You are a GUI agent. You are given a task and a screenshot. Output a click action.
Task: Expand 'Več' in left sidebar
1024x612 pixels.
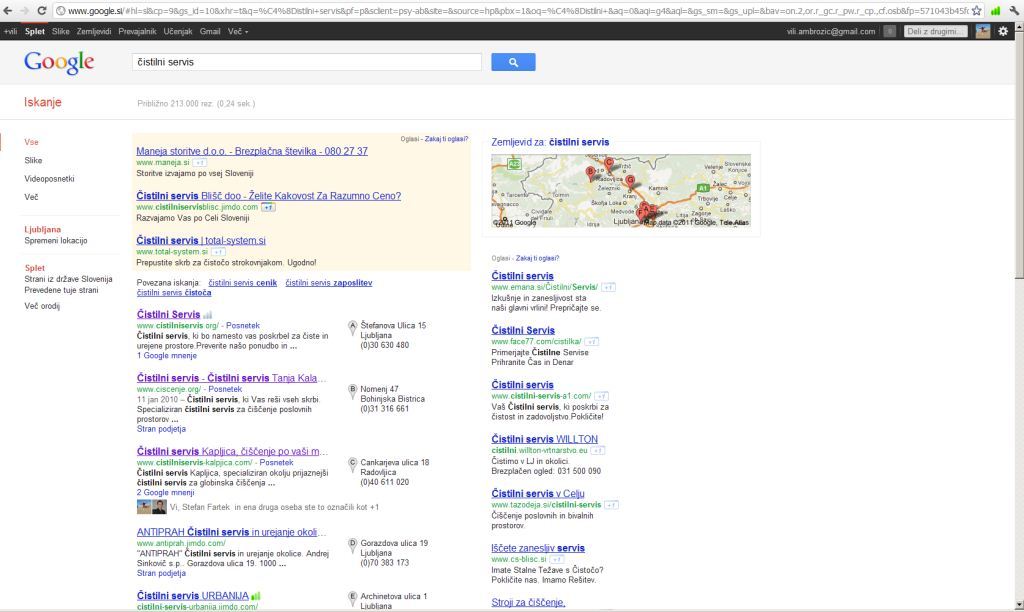click(31, 197)
